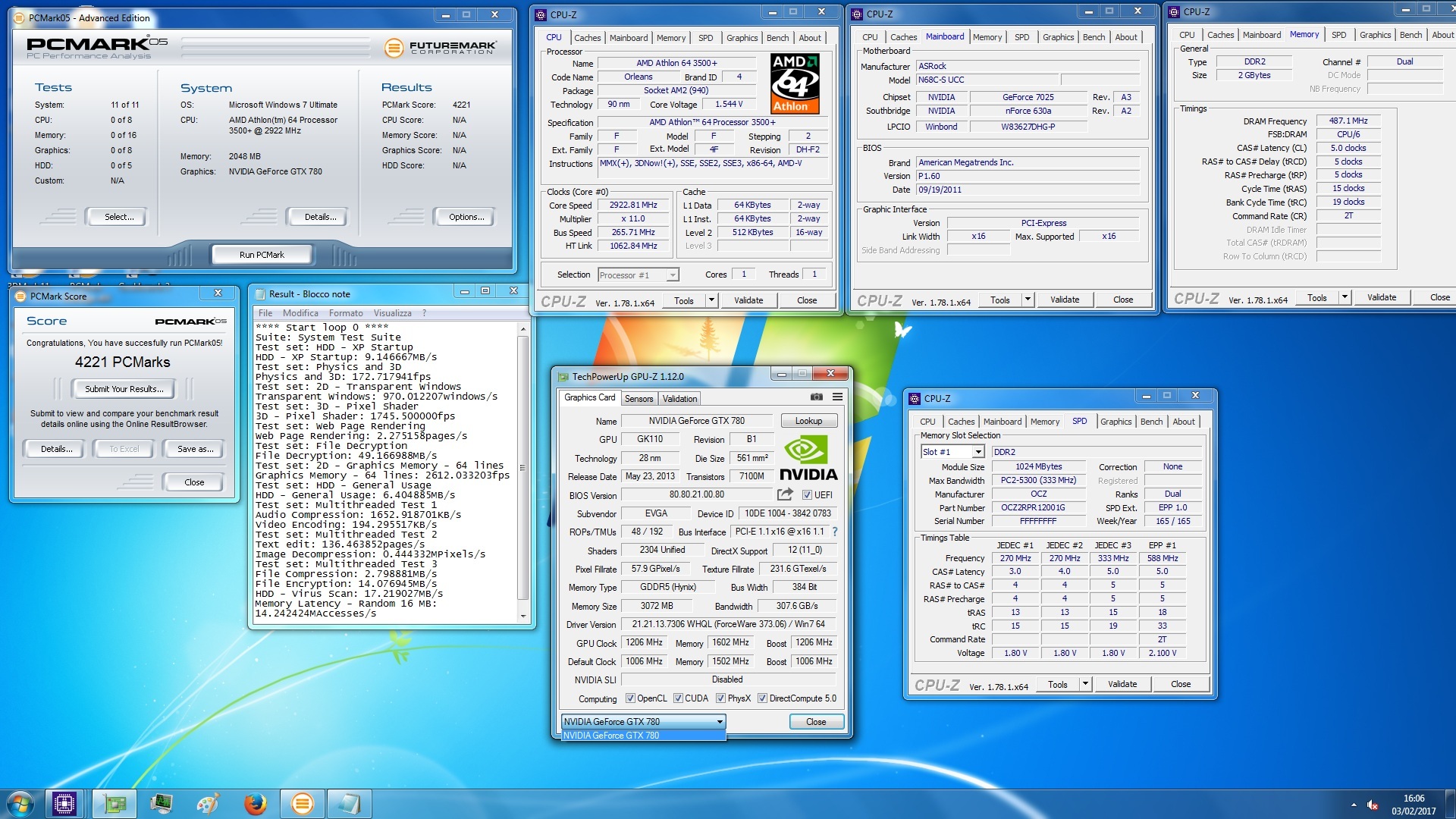
Task: Switch to the Validation tab in GPU-Z
Action: pyautogui.click(x=679, y=399)
